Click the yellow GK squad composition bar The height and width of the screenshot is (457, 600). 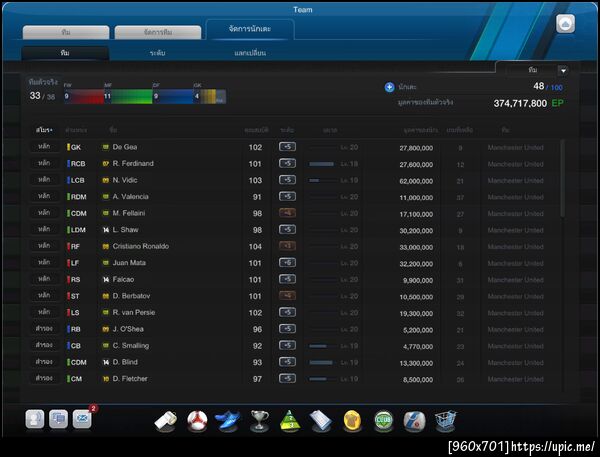point(210,96)
